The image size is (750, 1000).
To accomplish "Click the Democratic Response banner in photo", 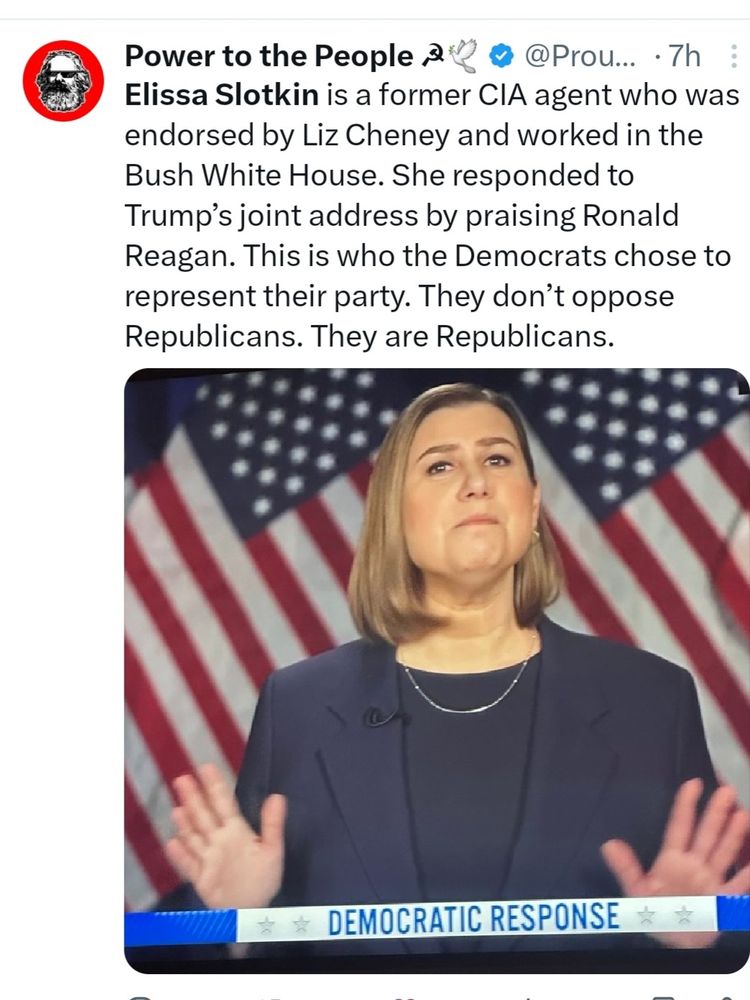I will click(475, 919).
